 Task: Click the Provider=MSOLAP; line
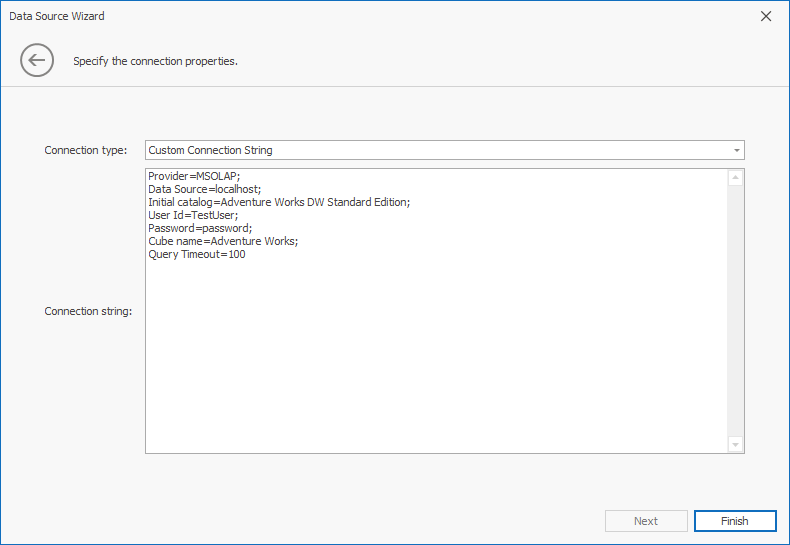(x=194, y=176)
